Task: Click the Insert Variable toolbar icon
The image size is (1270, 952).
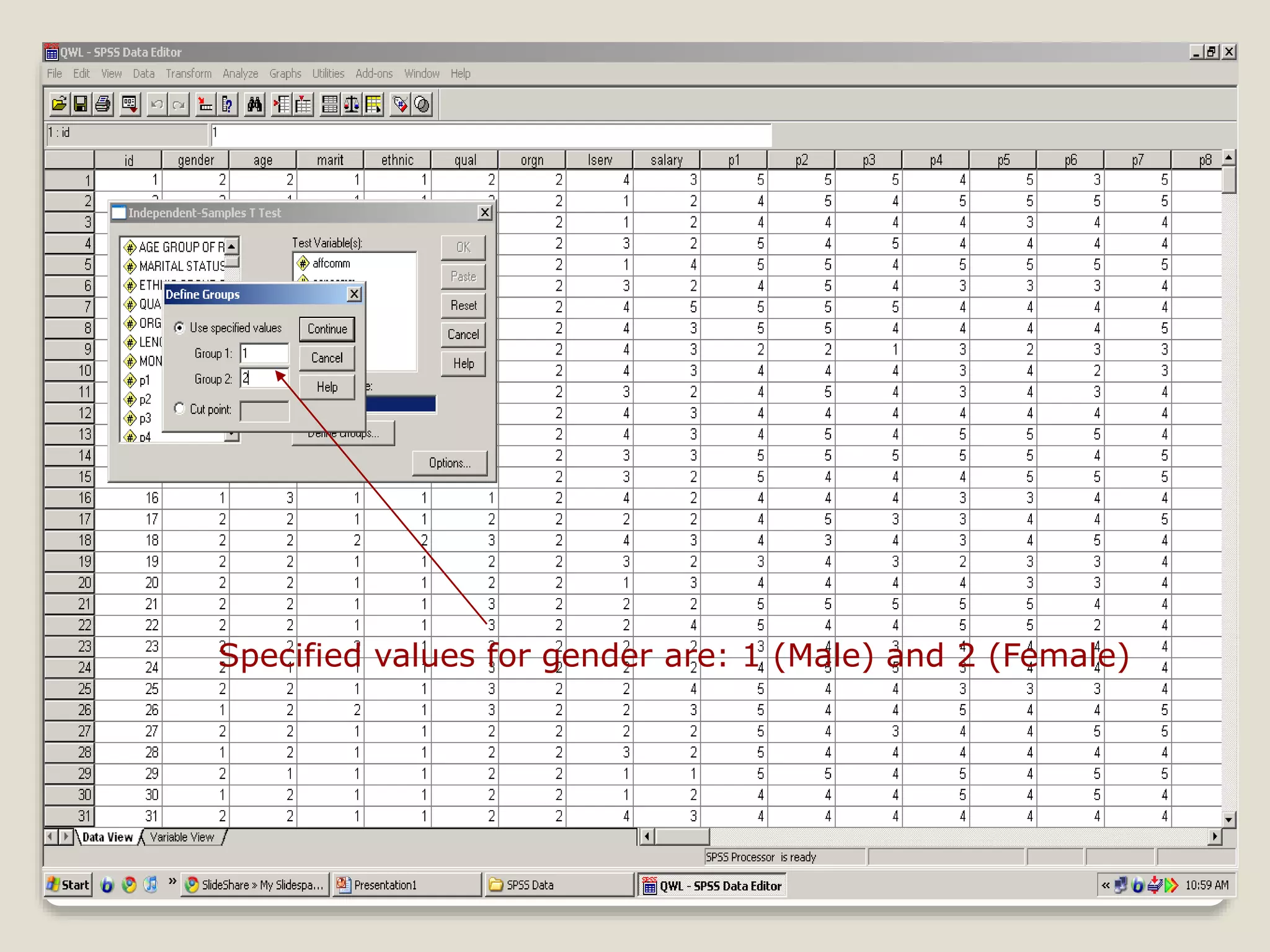Action: pyautogui.click(x=303, y=104)
